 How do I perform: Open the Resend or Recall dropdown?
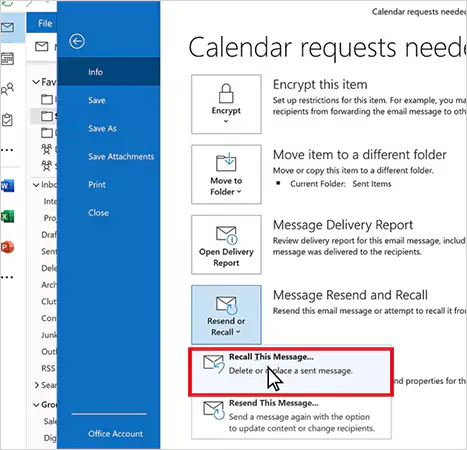tap(226, 314)
